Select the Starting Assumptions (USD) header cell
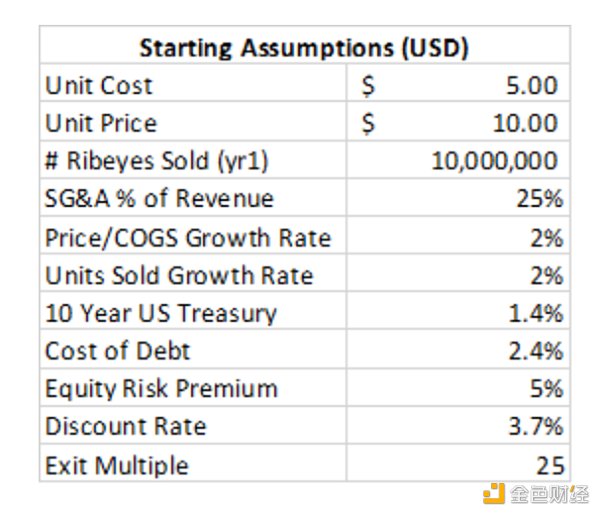This screenshot has width=600, height=515. click(x=304, y=47)
